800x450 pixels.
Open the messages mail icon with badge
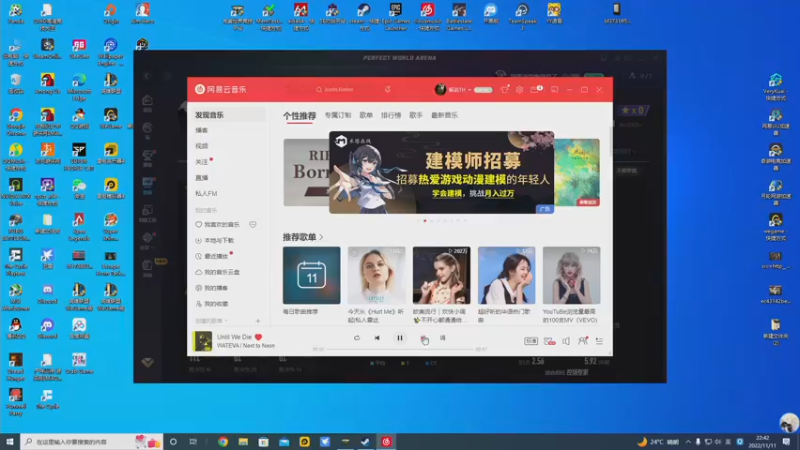pyautogui.click(x=535, y=89)
